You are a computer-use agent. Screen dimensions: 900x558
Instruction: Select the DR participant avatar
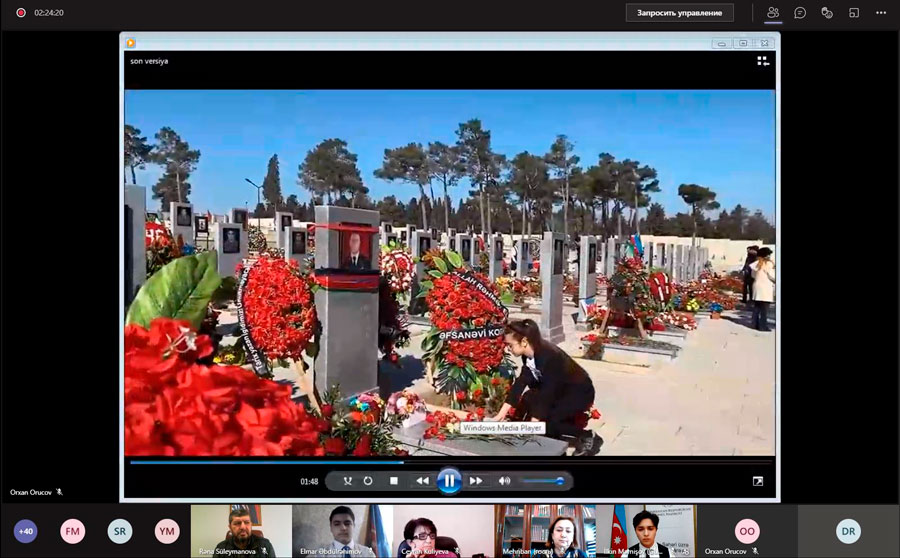click(x=848, y=531)
